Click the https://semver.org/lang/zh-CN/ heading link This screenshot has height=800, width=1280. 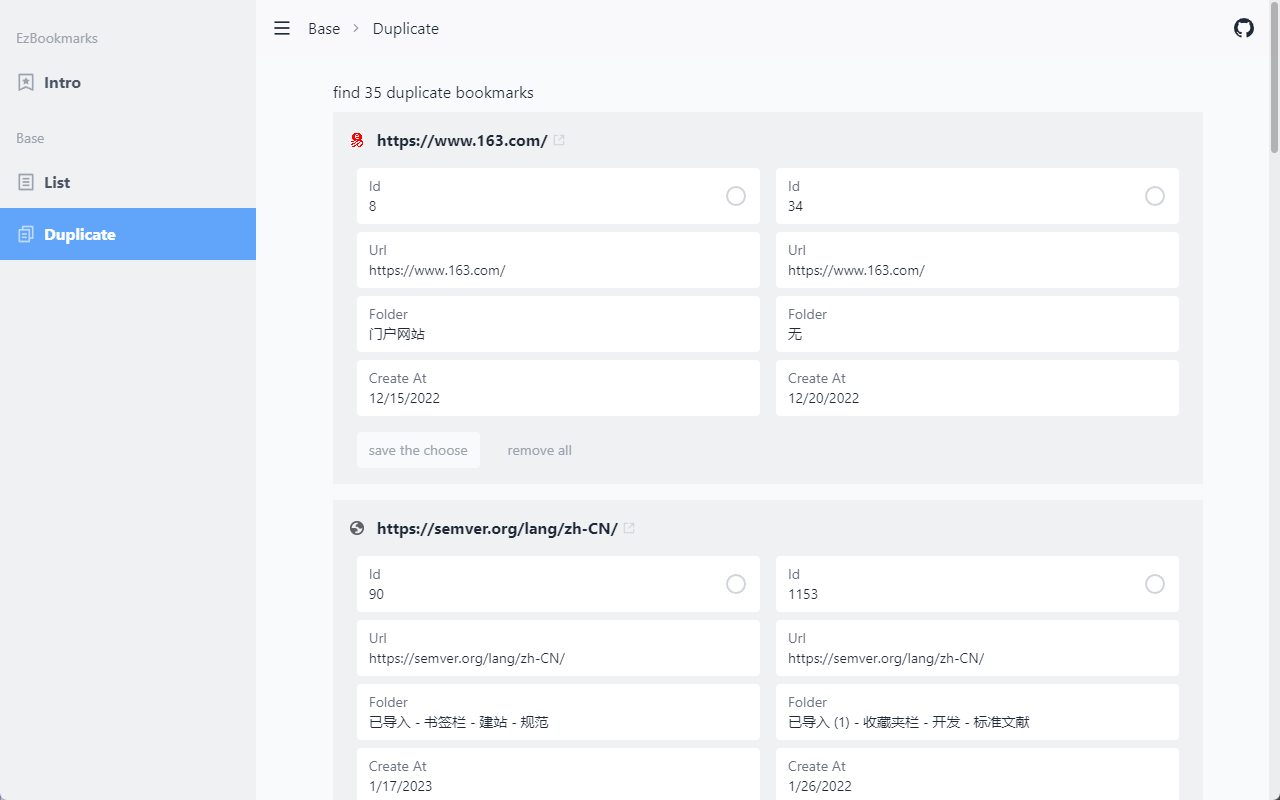click(x=497, y=529)
